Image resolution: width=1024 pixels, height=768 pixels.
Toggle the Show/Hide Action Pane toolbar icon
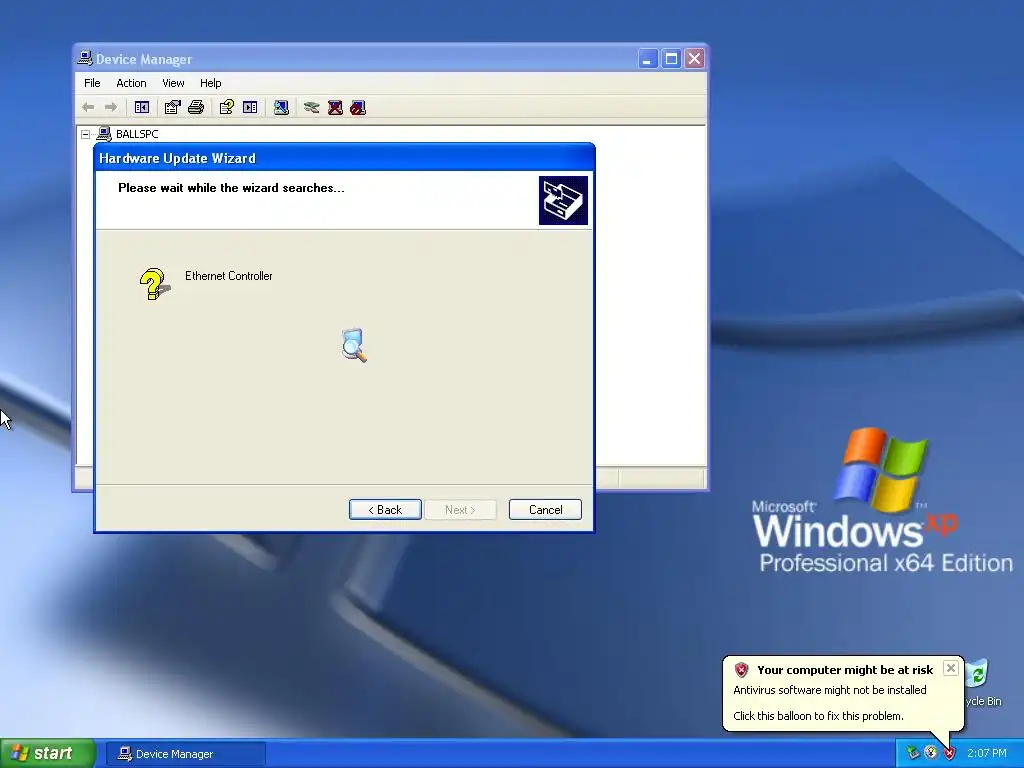click(x=250, y=107)
